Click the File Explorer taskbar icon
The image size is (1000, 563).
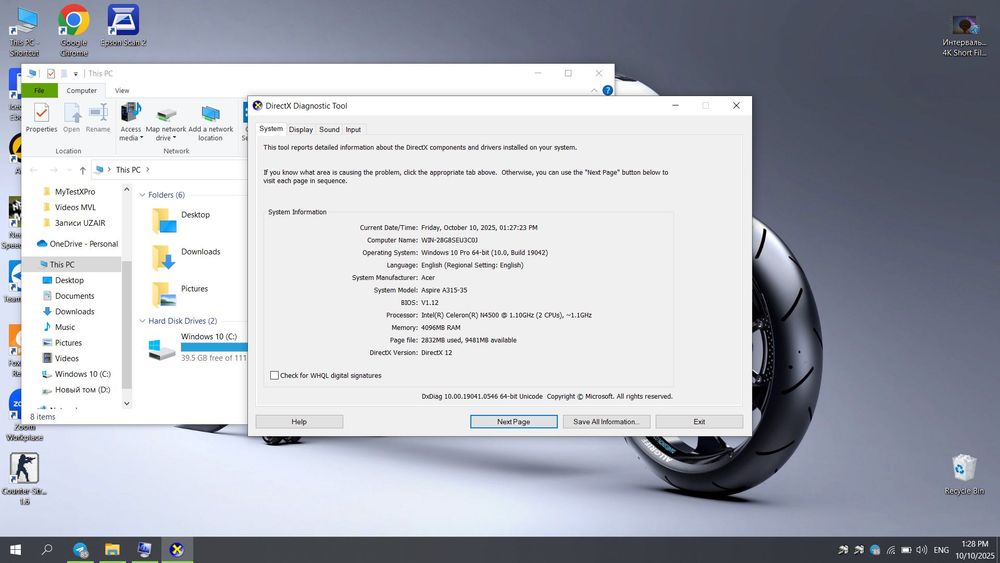[x=112, y=550]
